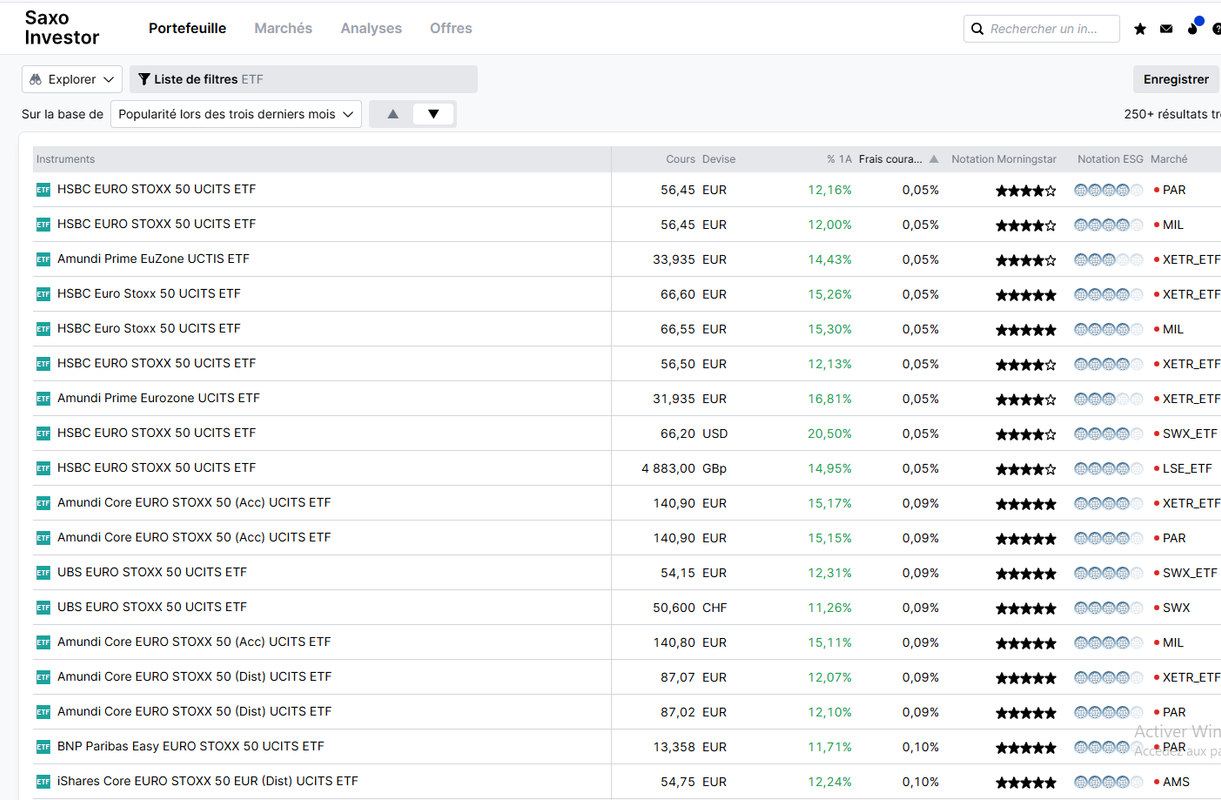This screenshot has width=1221, height=800.
Task: Sort by the Notation ESG column header
Action: point(1110,159)
